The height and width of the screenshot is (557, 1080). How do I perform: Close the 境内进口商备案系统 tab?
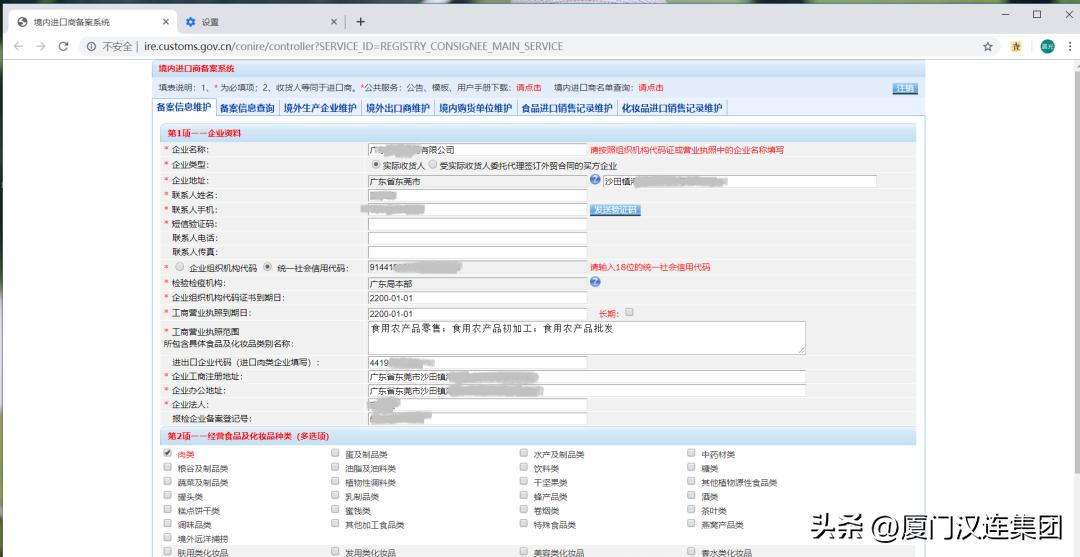[x=166, y=22]
